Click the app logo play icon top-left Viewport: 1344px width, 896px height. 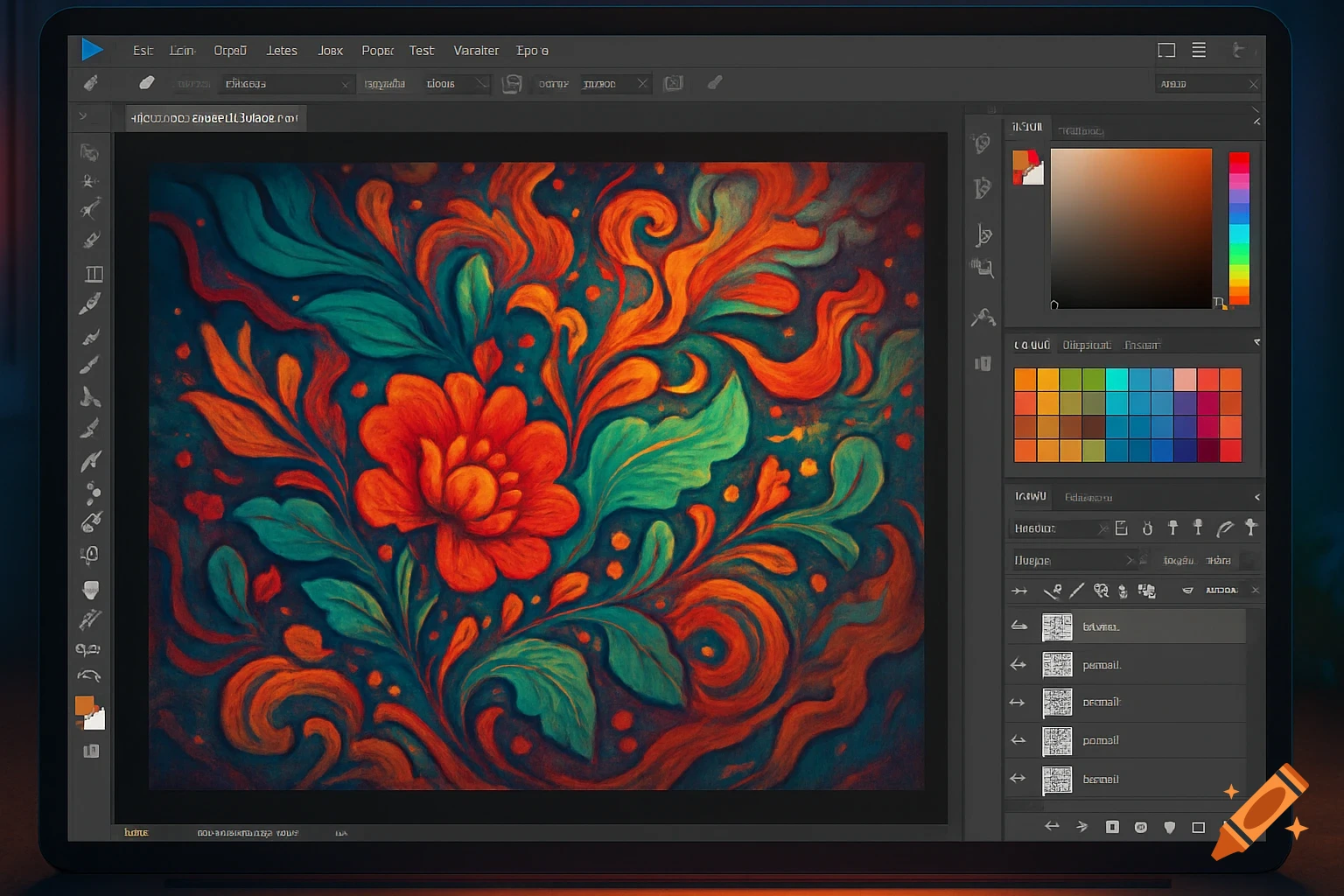coord(92,50)
